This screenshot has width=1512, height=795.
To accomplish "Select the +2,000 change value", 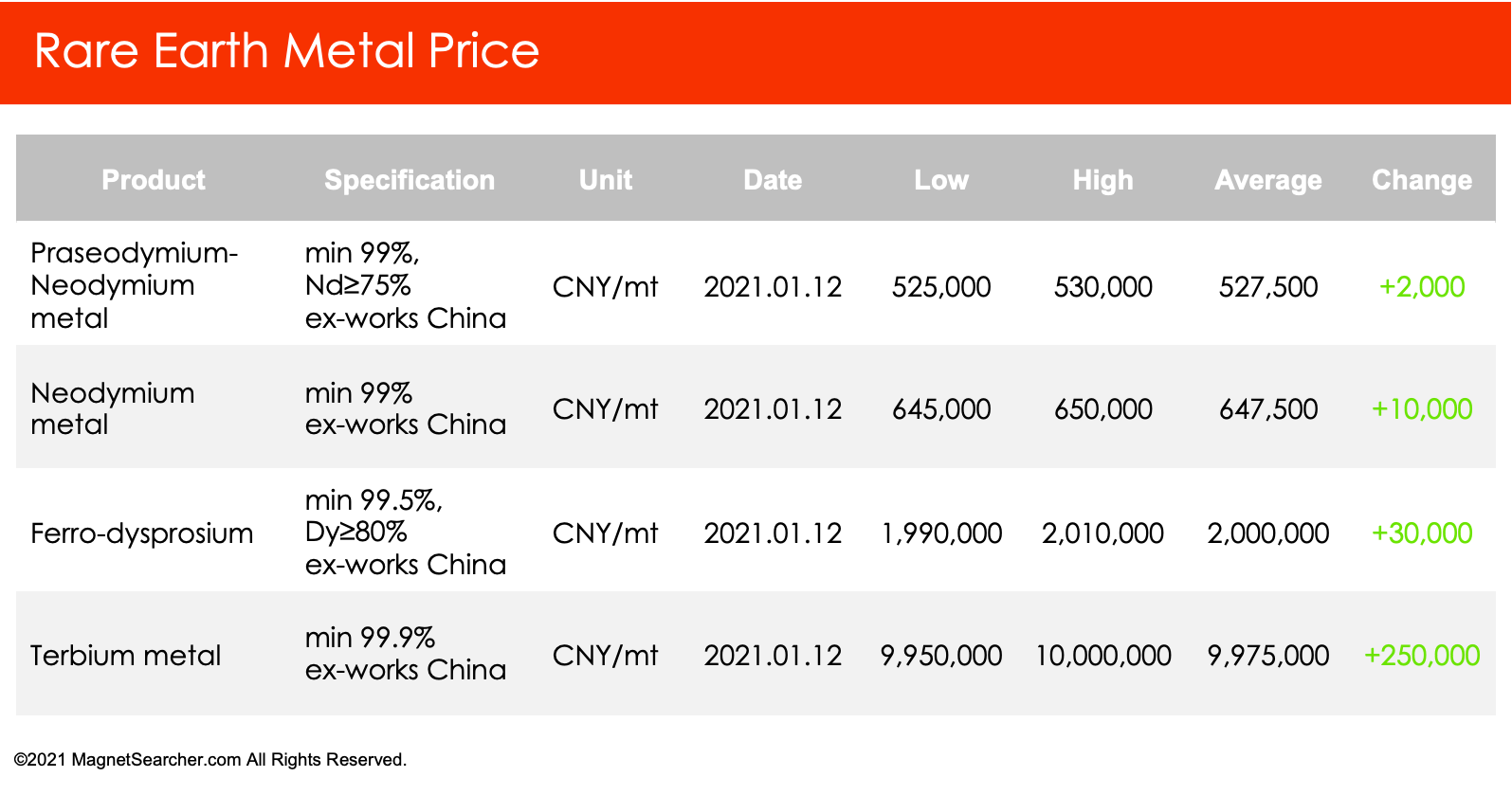I will click(x=1422, y=287).
